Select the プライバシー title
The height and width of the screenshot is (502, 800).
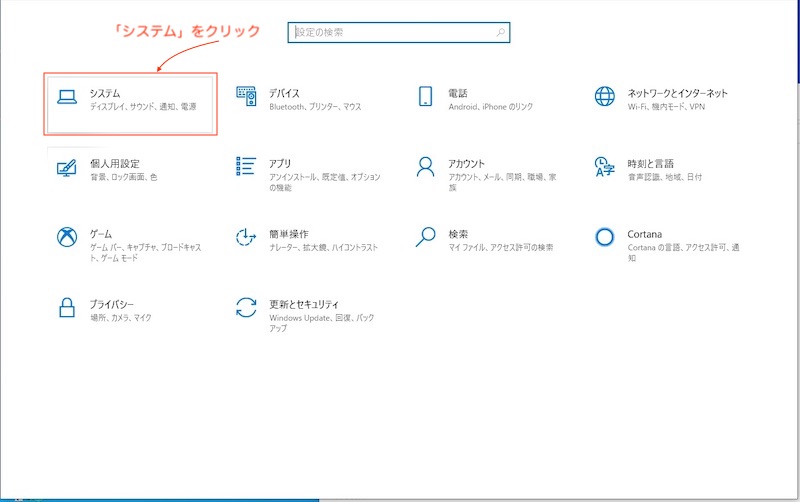click(112, 305)
